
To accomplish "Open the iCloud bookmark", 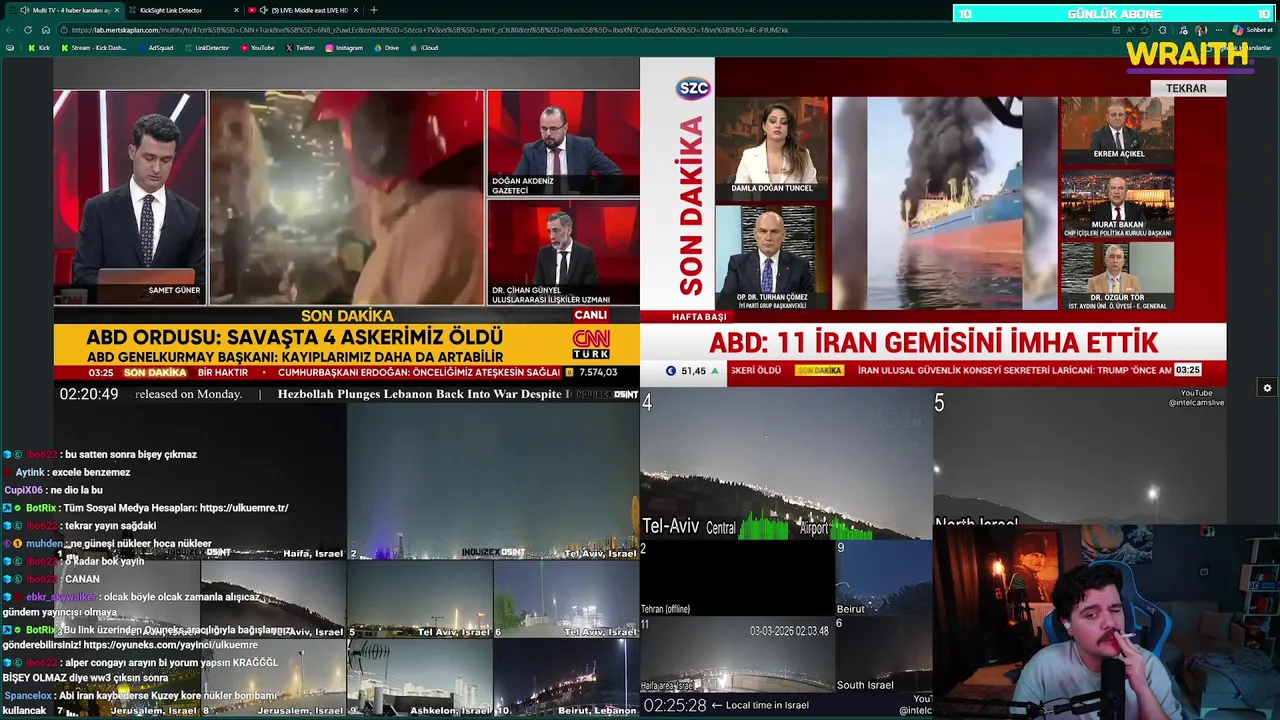I will [x=424, y=48].
